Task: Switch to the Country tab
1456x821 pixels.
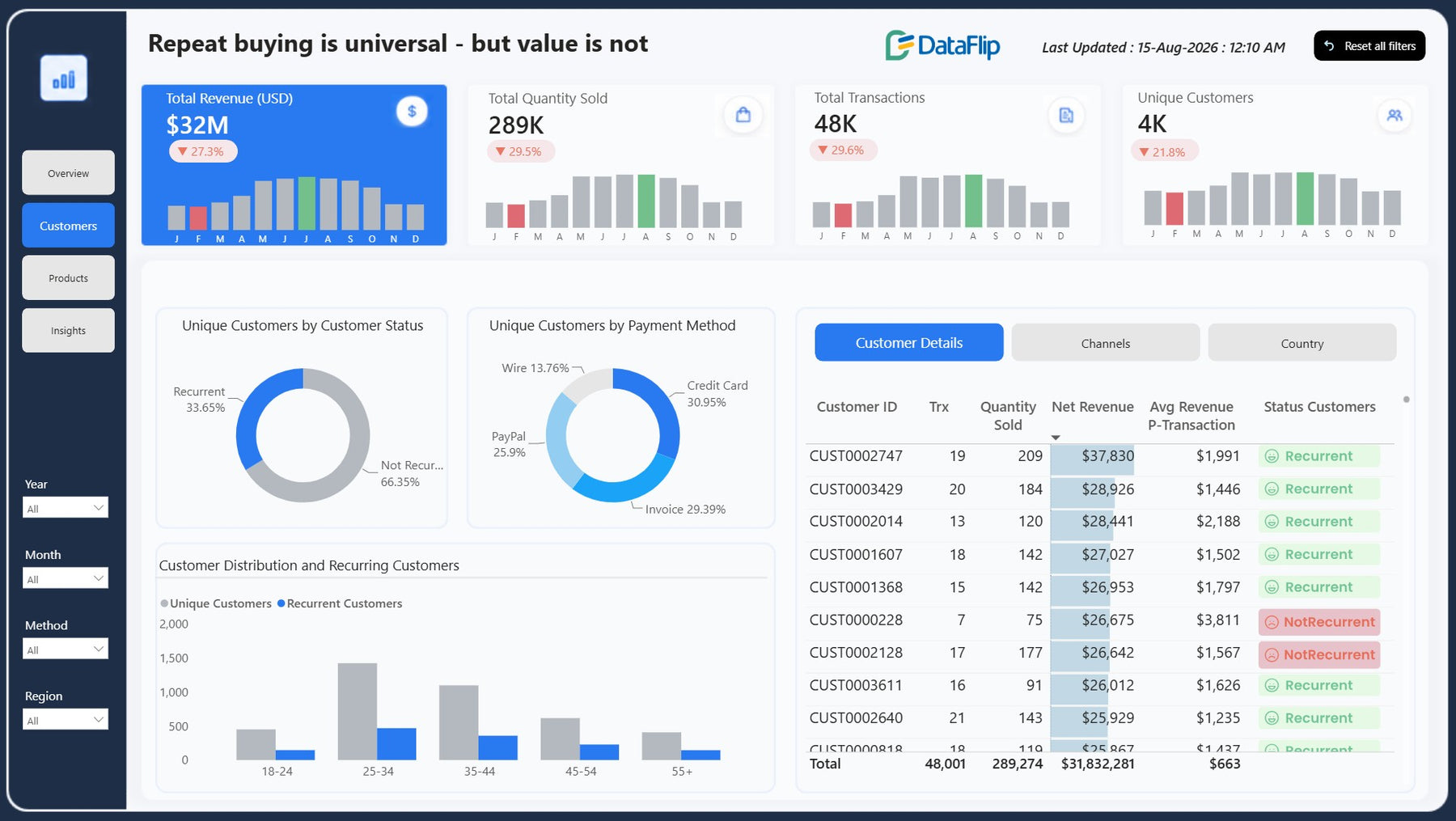Action: (1302, 343)
